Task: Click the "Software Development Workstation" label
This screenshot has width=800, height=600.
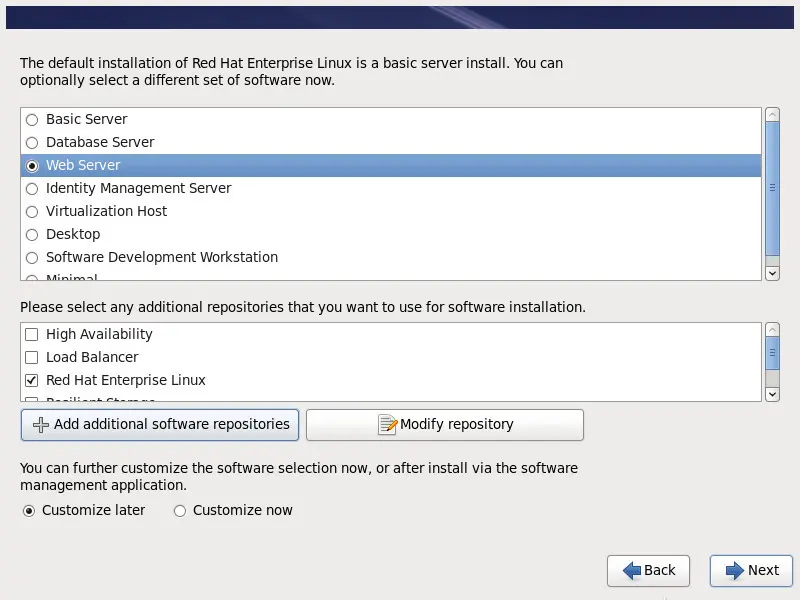Action: 162,257
